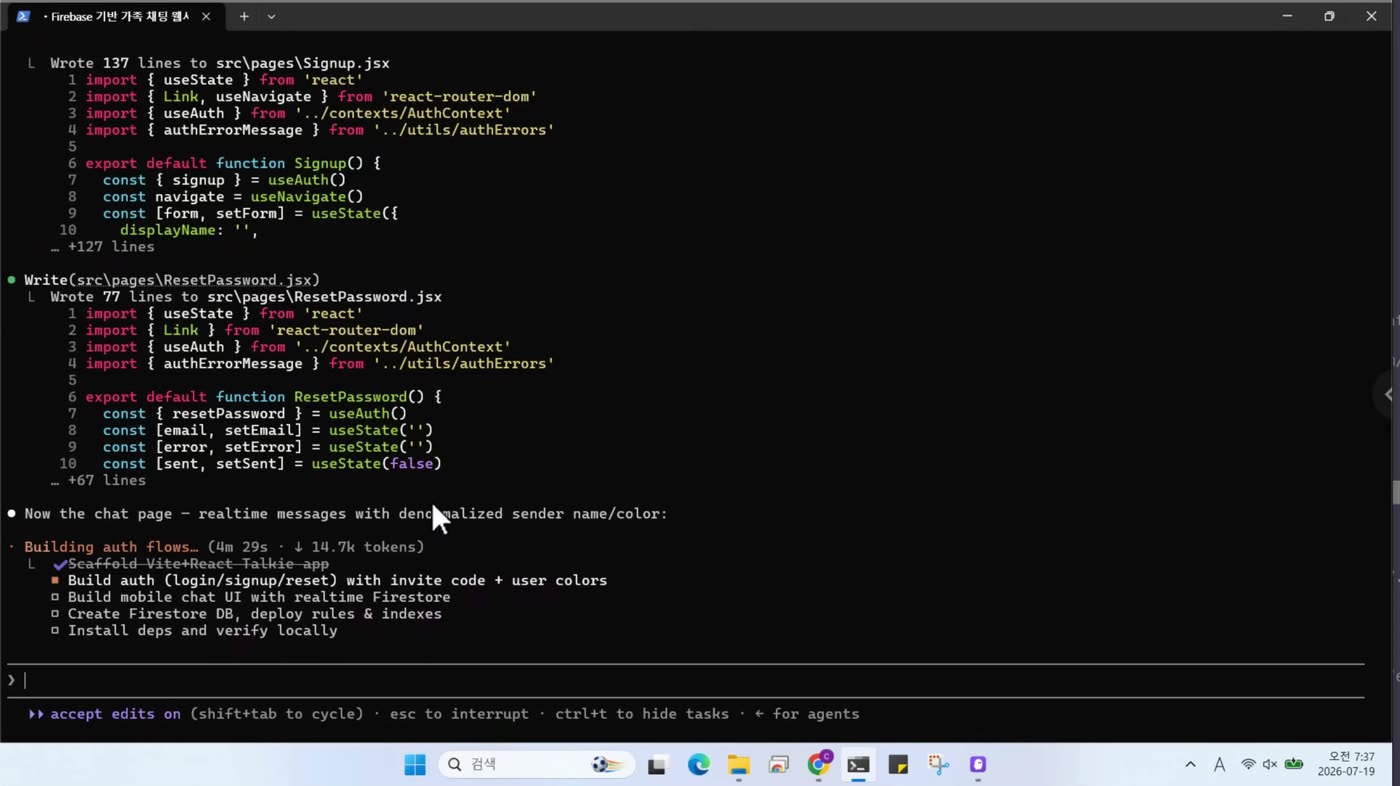
Task: Open the Wi-Fi network status icon
Action: 1248,765
